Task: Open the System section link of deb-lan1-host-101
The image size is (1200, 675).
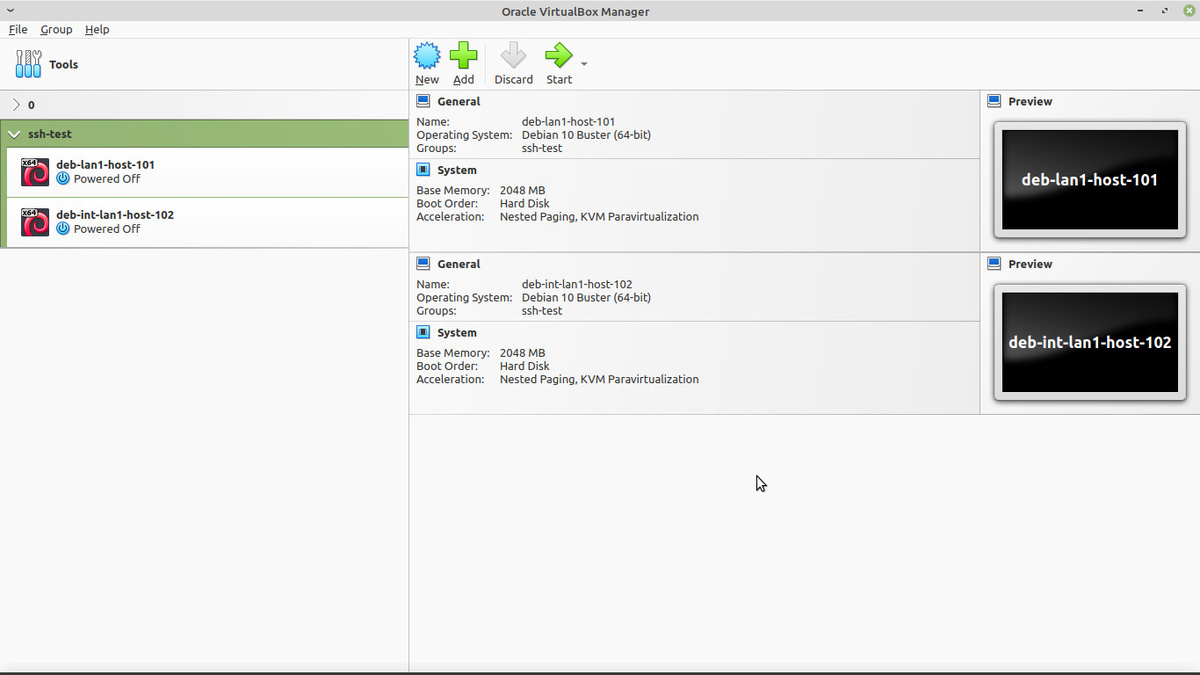Action: pyautogui.click(x=457, y=170)
